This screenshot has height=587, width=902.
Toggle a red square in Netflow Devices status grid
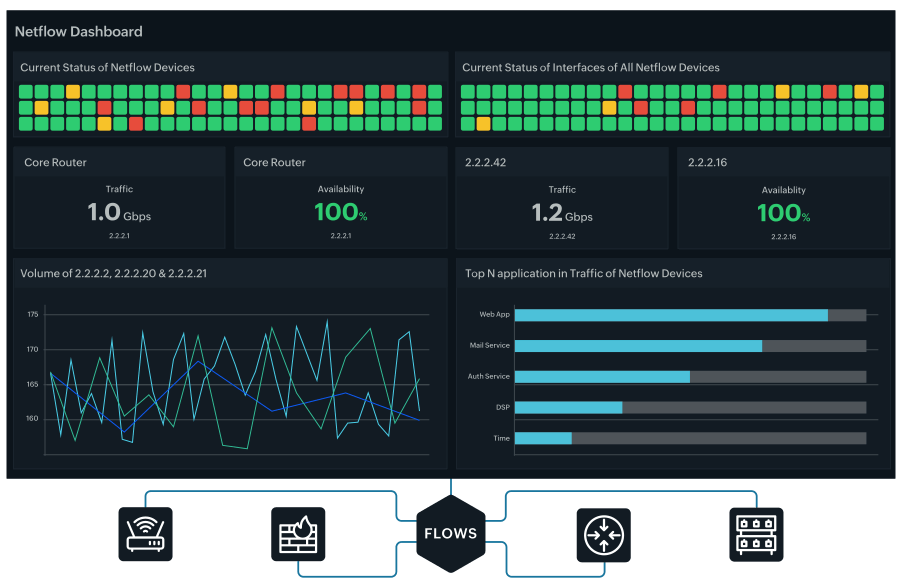tap(181, 90)
